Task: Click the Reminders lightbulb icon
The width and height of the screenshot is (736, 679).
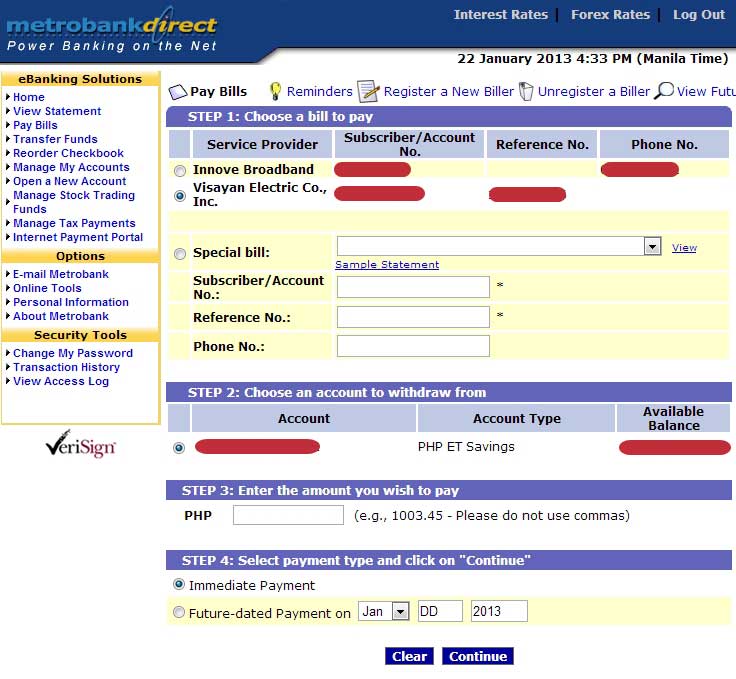Action: 276,91
